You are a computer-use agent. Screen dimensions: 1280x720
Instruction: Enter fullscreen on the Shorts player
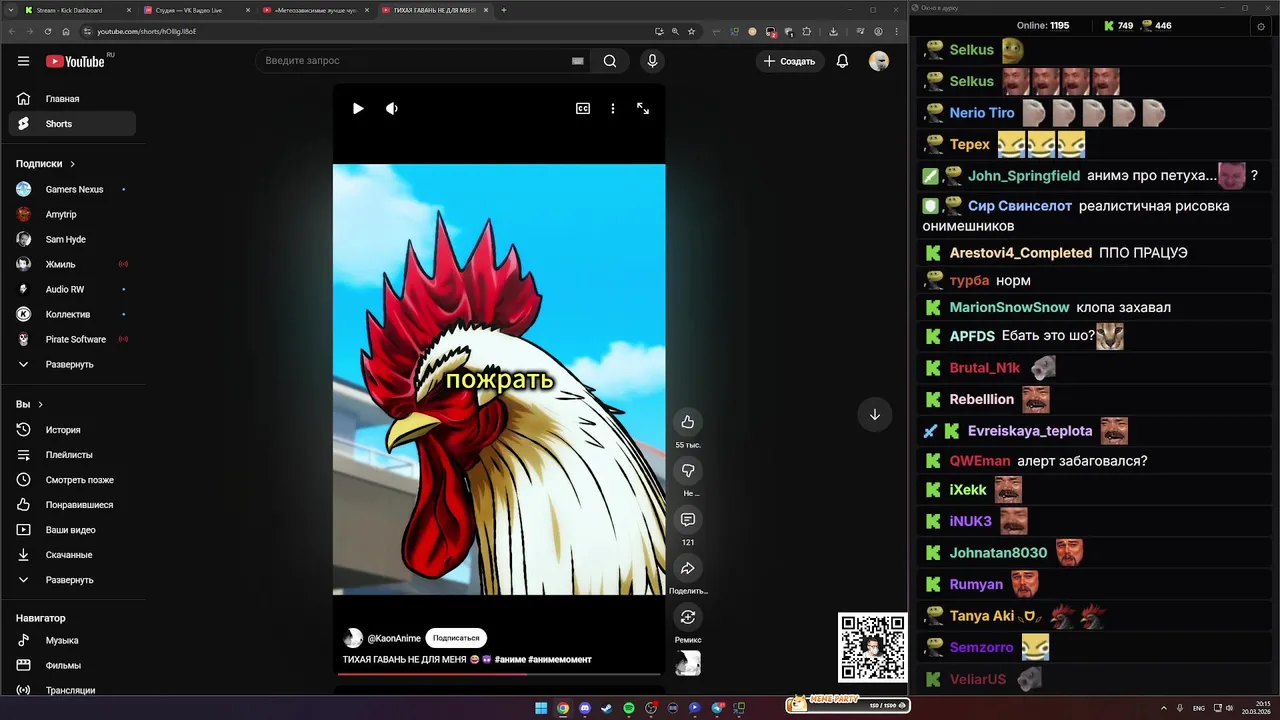tap(643, 108)
